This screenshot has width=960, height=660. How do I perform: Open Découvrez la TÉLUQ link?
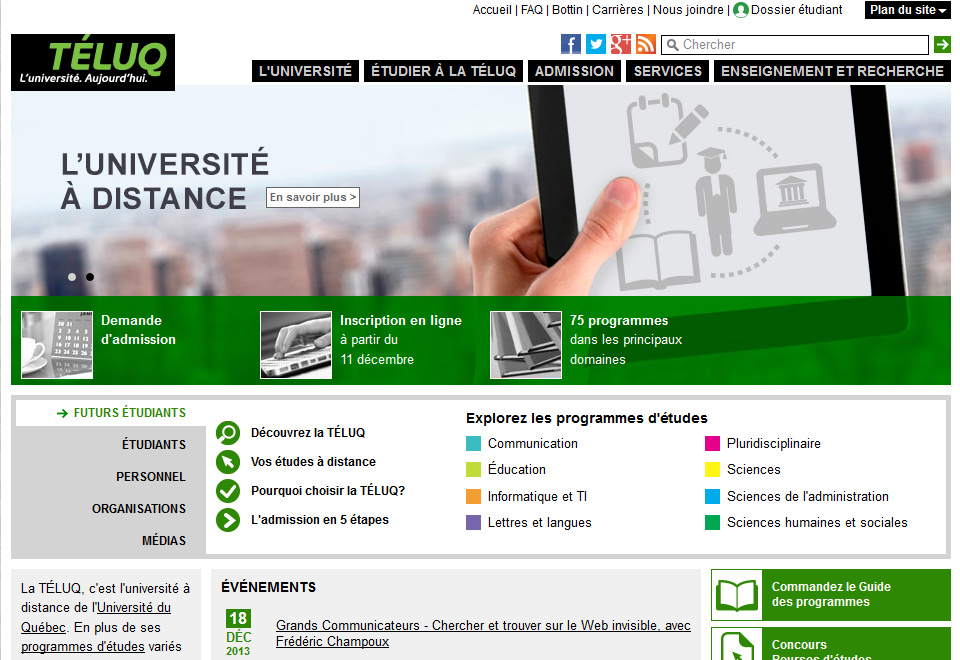coord(308,433)
